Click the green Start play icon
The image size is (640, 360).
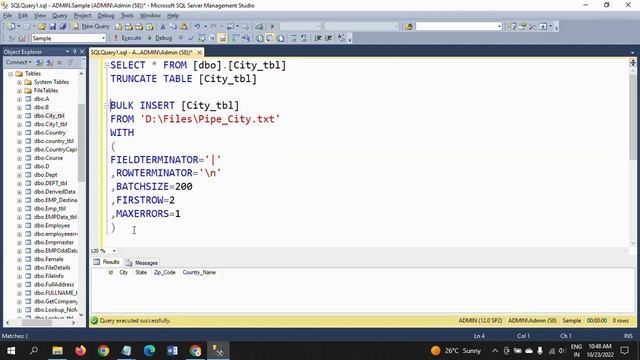pyautogui.click(x=273, y=26)
